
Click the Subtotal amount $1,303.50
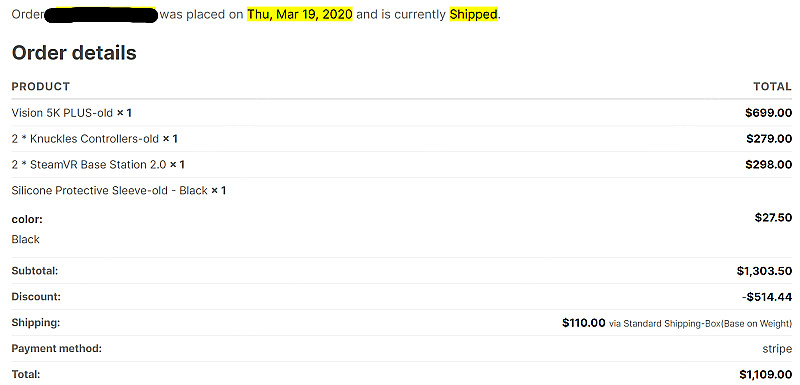[764, 271]
